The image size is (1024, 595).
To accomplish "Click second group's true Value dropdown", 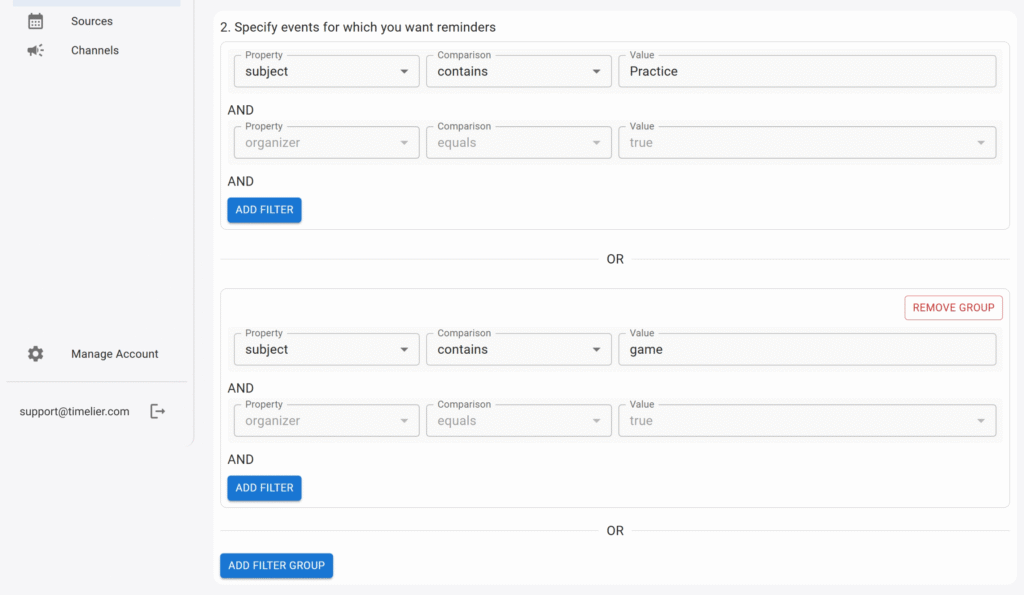I will pyautogui.click(x=806, y=421).
